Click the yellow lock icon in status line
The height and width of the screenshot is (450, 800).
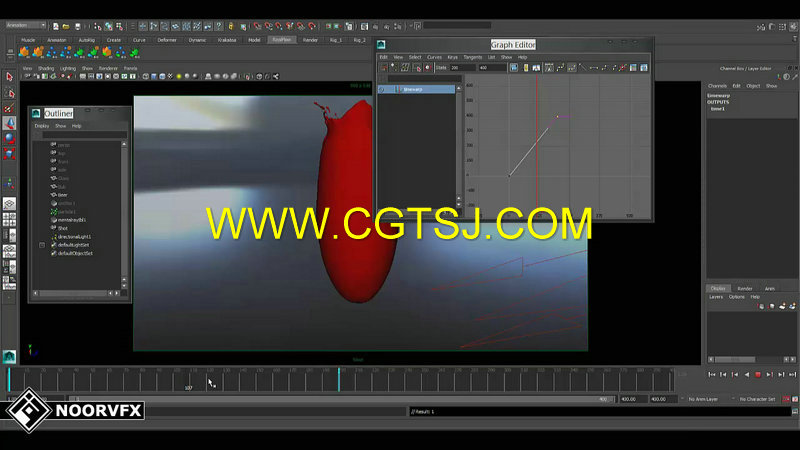point(231,26)
